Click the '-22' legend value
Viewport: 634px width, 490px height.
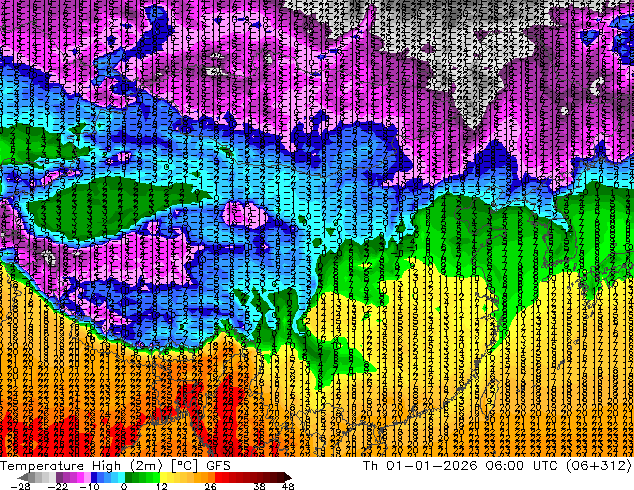tap(57, 486)
